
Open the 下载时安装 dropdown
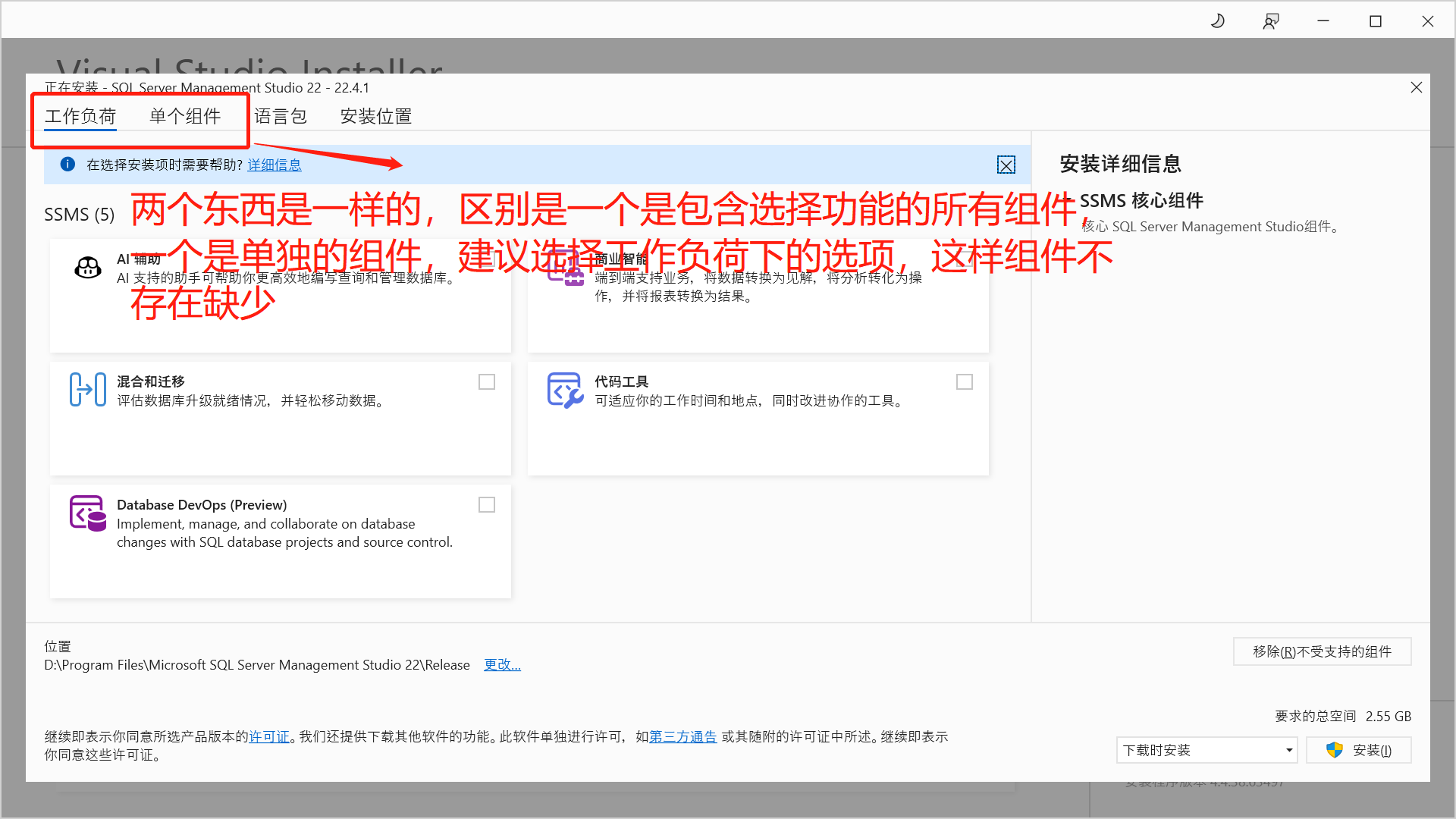(x=1207, y=750)
